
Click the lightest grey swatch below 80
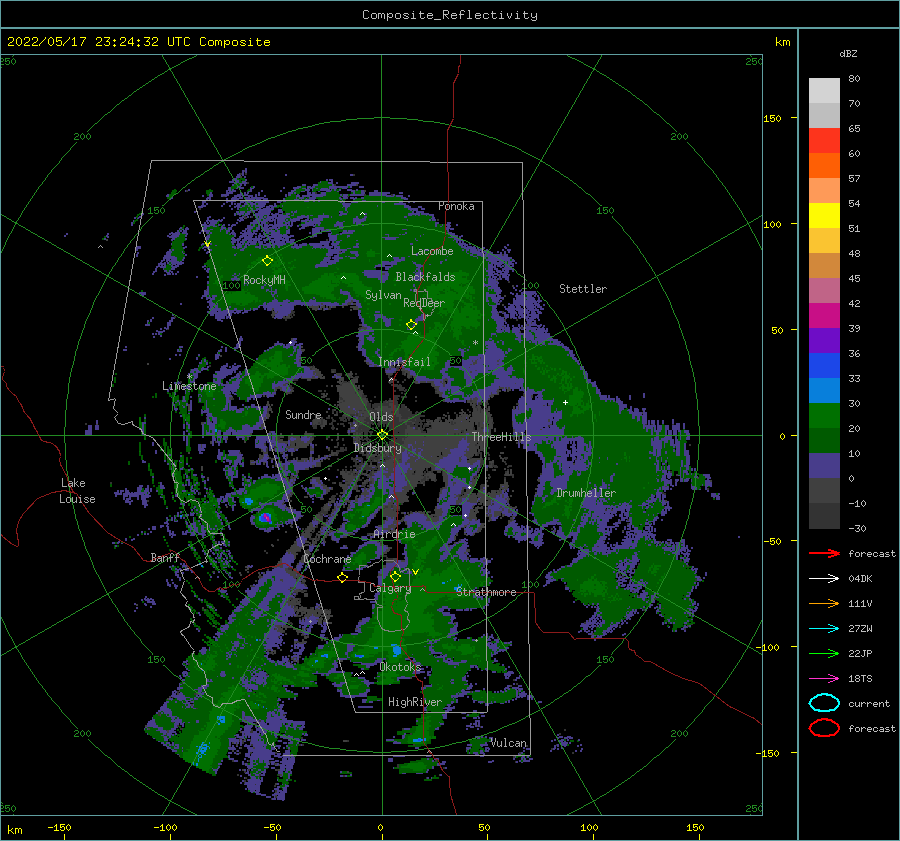824,91
